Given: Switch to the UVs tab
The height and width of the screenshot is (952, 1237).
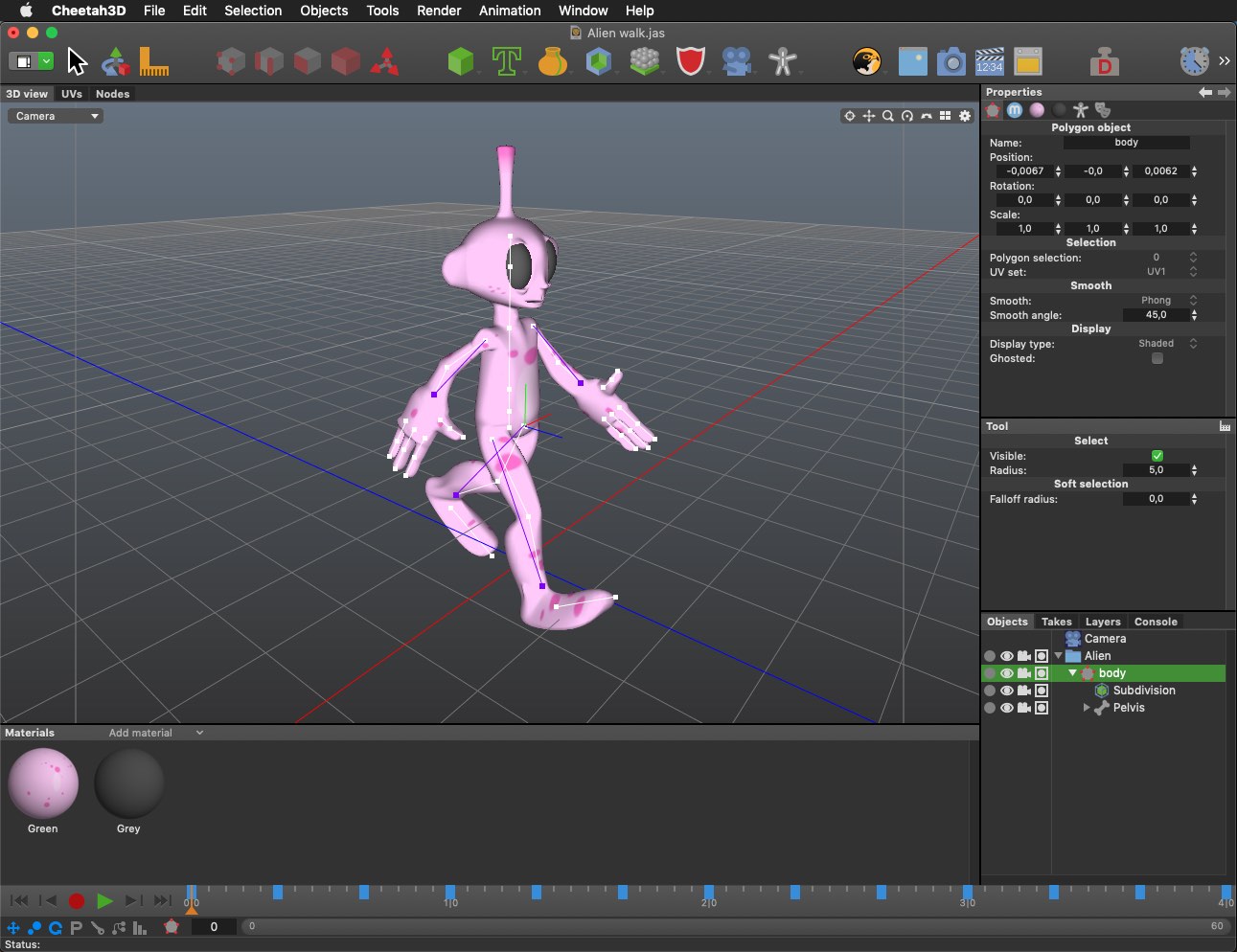Looking at the screenshot, I should tap(72, 93).
